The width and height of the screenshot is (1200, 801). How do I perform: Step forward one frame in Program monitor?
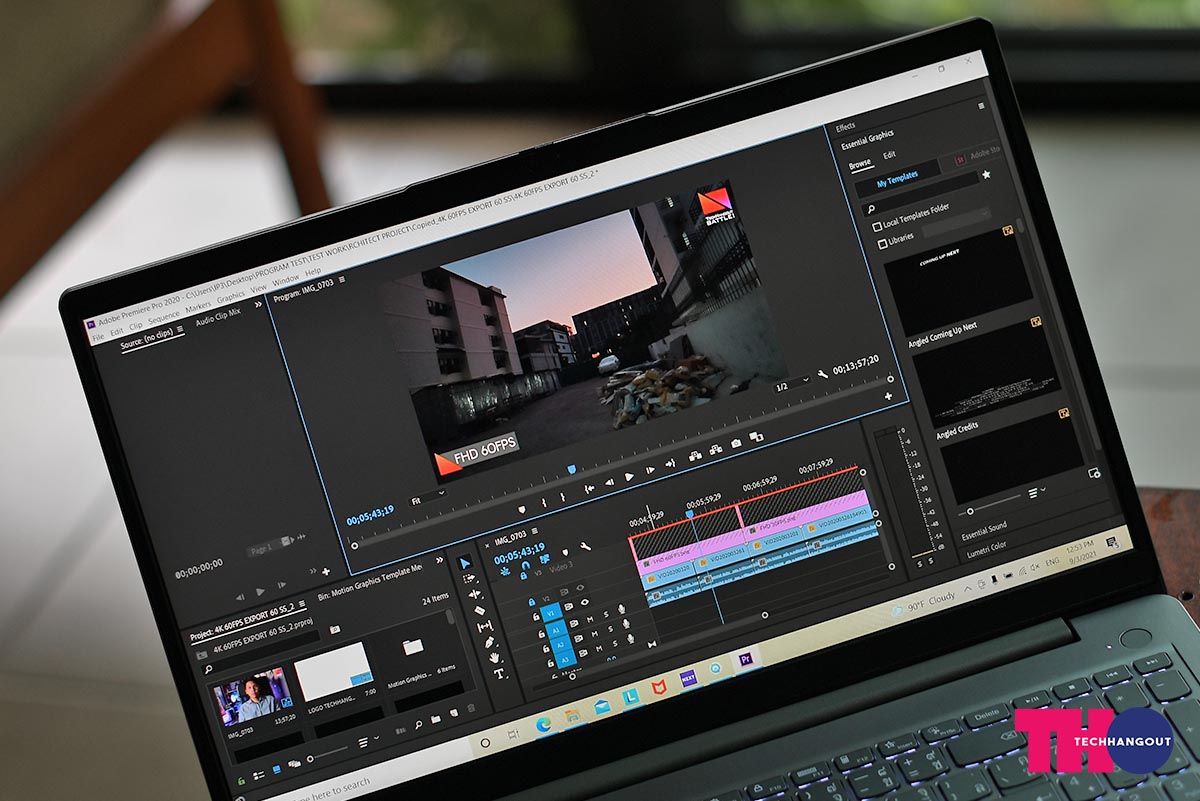[650, 470]
